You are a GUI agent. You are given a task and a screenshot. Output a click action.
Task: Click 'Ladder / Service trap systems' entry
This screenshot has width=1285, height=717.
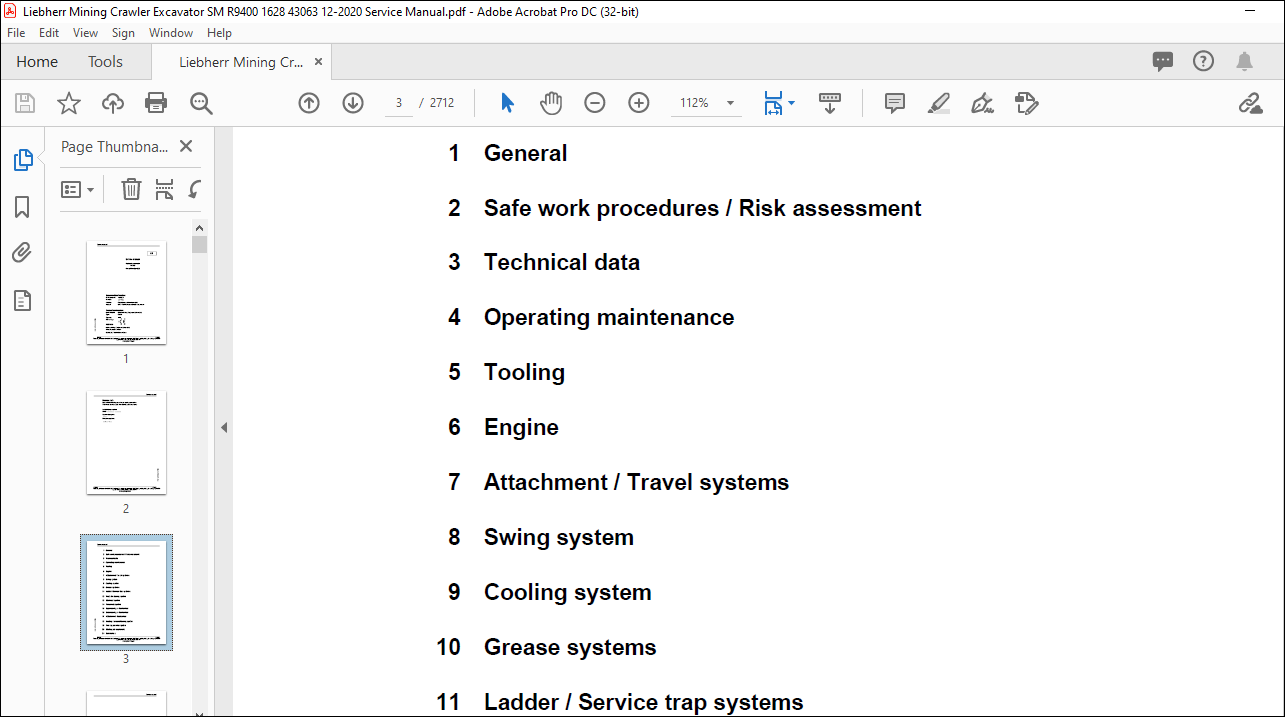(643, 702)
